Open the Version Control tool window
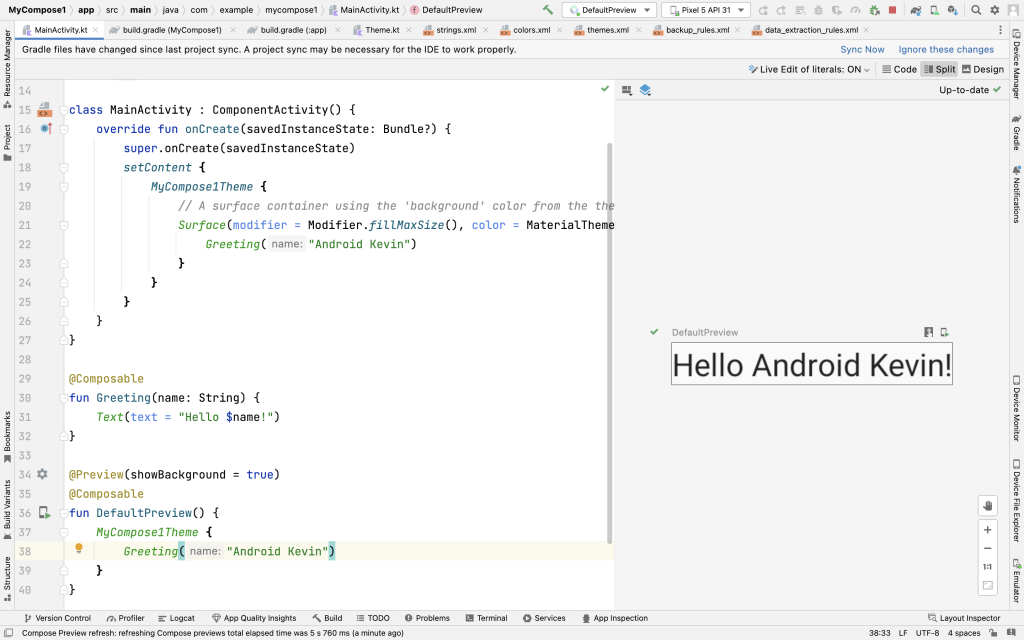The height and width of the screenshot is (640, 1024). 57,618
